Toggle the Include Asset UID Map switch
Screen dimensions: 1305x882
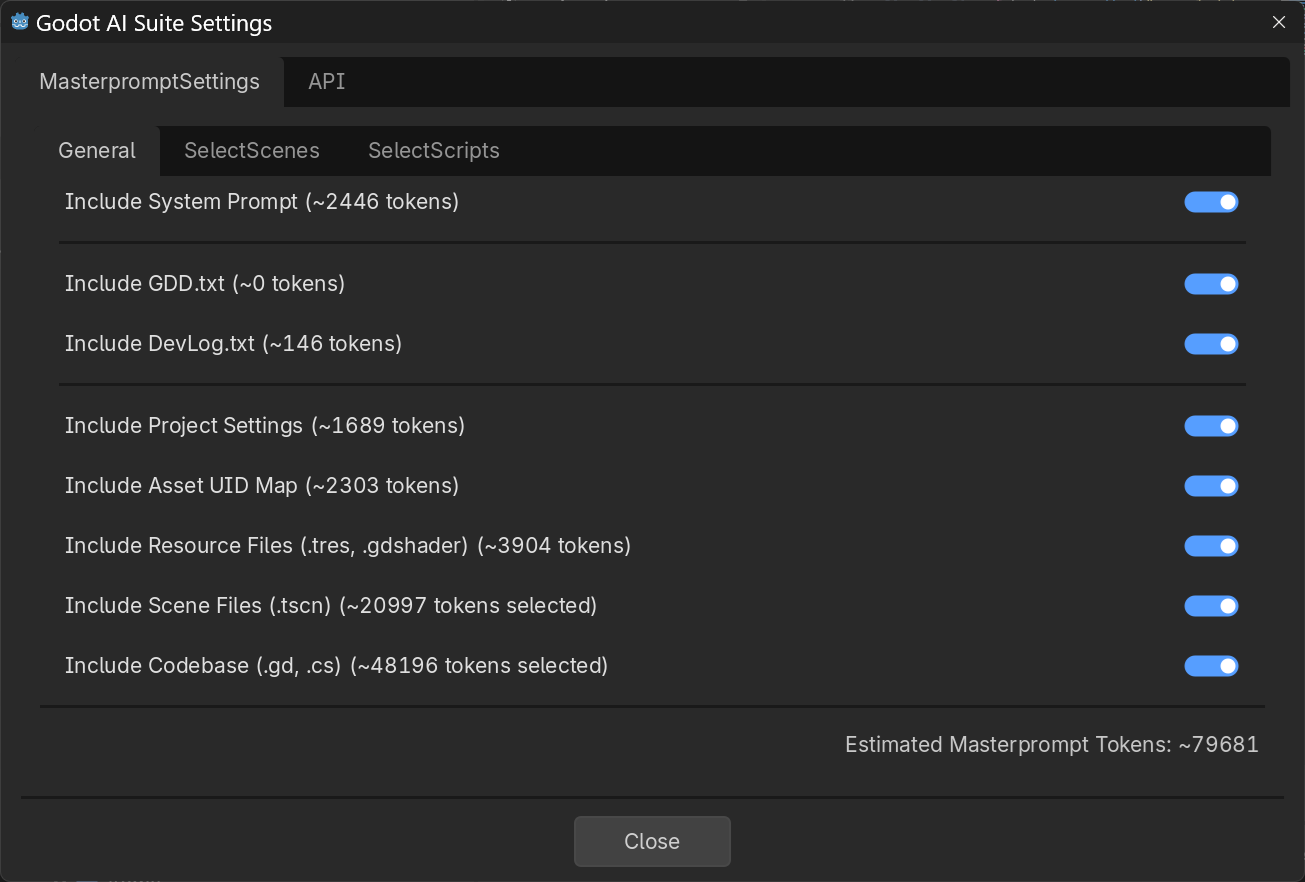[x=1211, y=487]
